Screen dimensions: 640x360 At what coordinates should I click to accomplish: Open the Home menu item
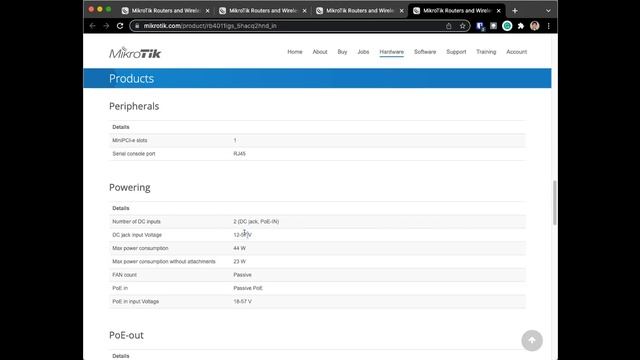295,52
